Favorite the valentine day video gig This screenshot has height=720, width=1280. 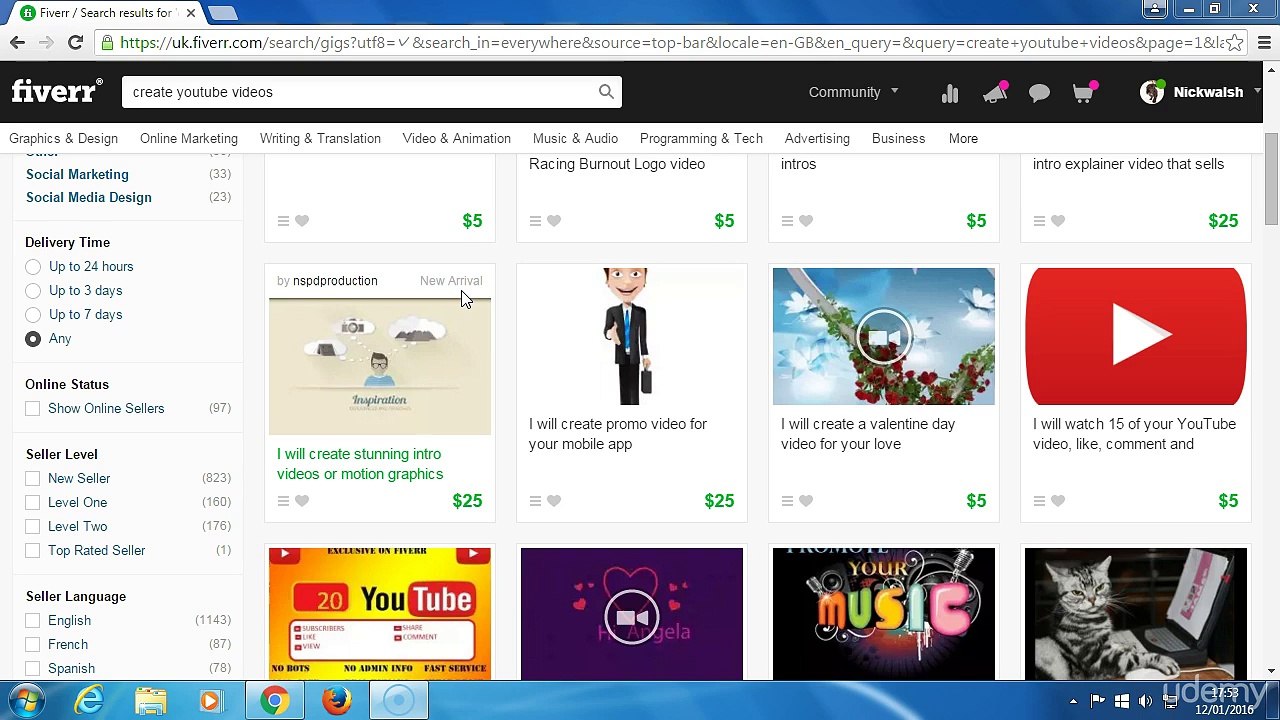click(x=806, y=501)
